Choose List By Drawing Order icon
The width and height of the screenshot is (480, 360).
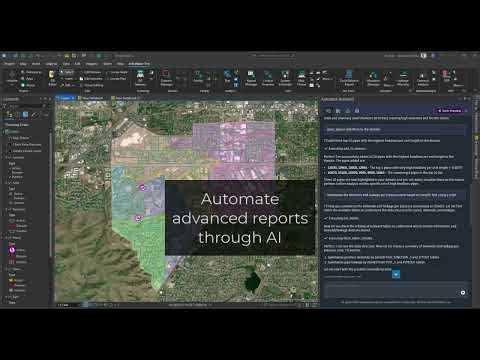pos(9,115)
